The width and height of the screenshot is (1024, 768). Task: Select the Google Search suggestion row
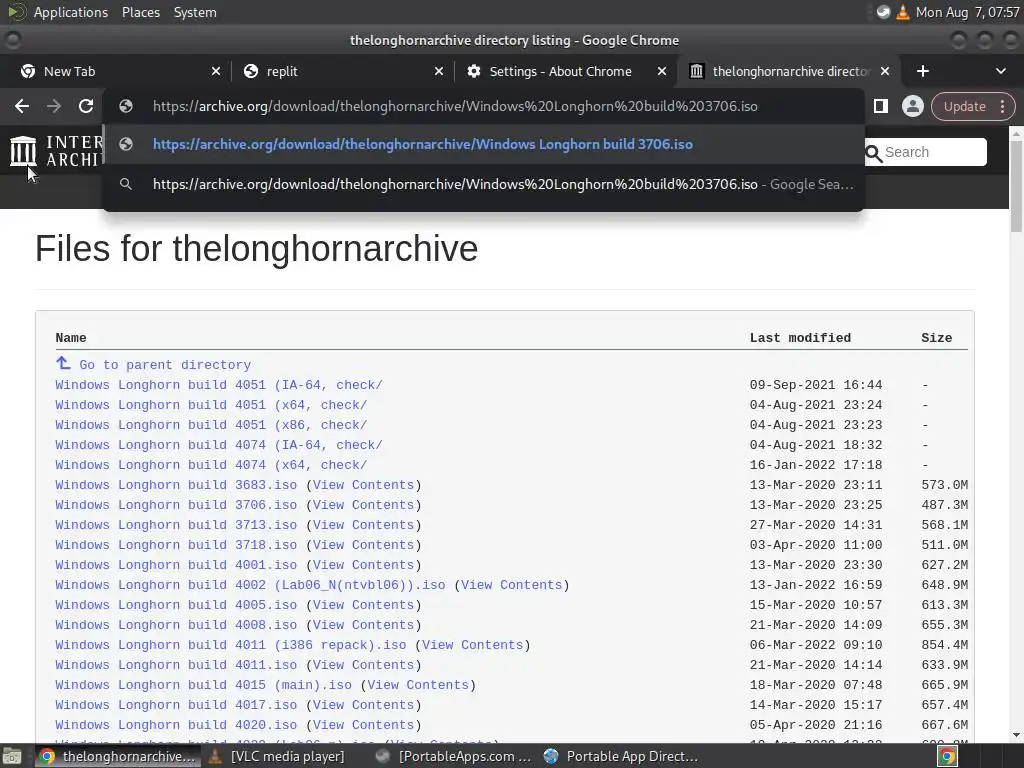[483, 184]
